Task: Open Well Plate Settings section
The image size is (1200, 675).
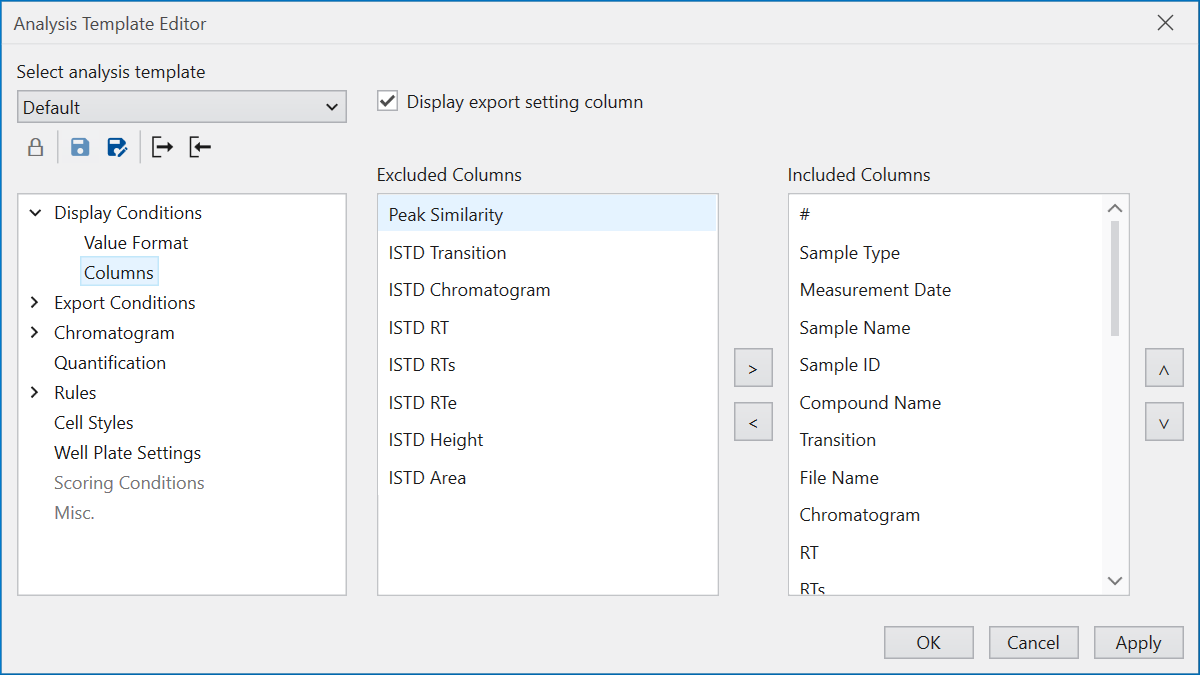Action: 127,453
